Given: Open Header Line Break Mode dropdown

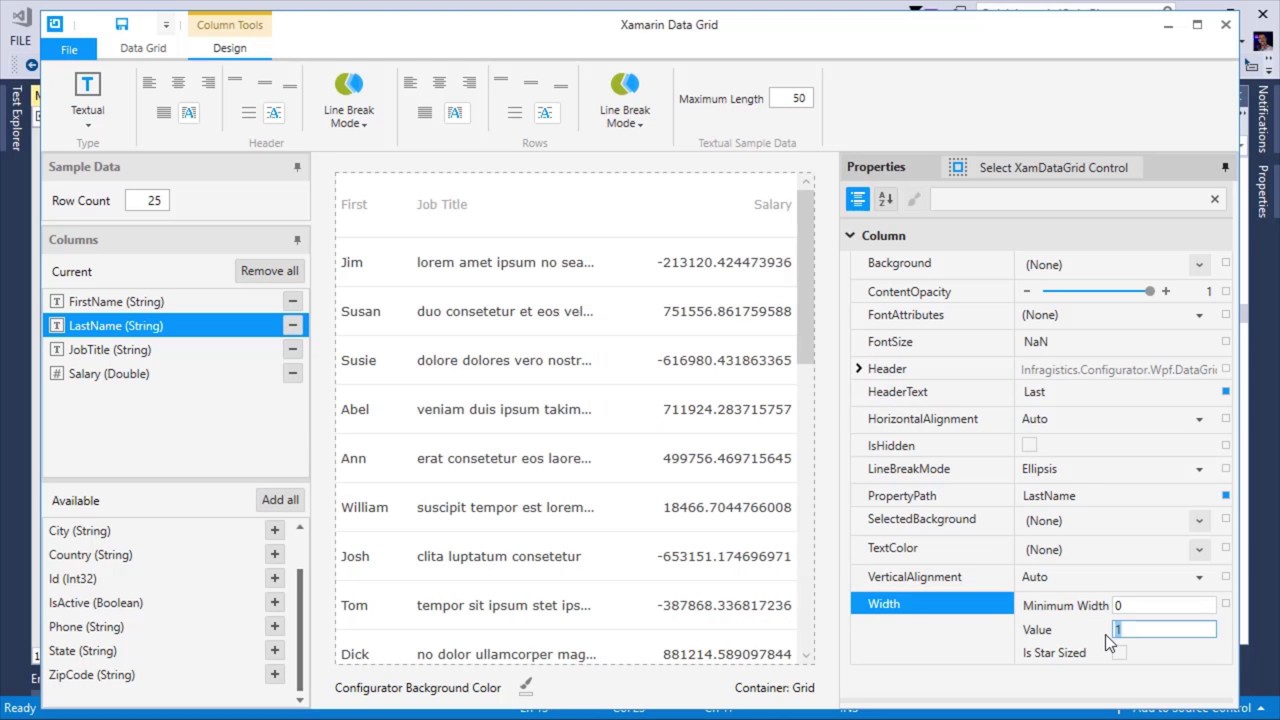Looking at the screenshot, I should point(348,101).
